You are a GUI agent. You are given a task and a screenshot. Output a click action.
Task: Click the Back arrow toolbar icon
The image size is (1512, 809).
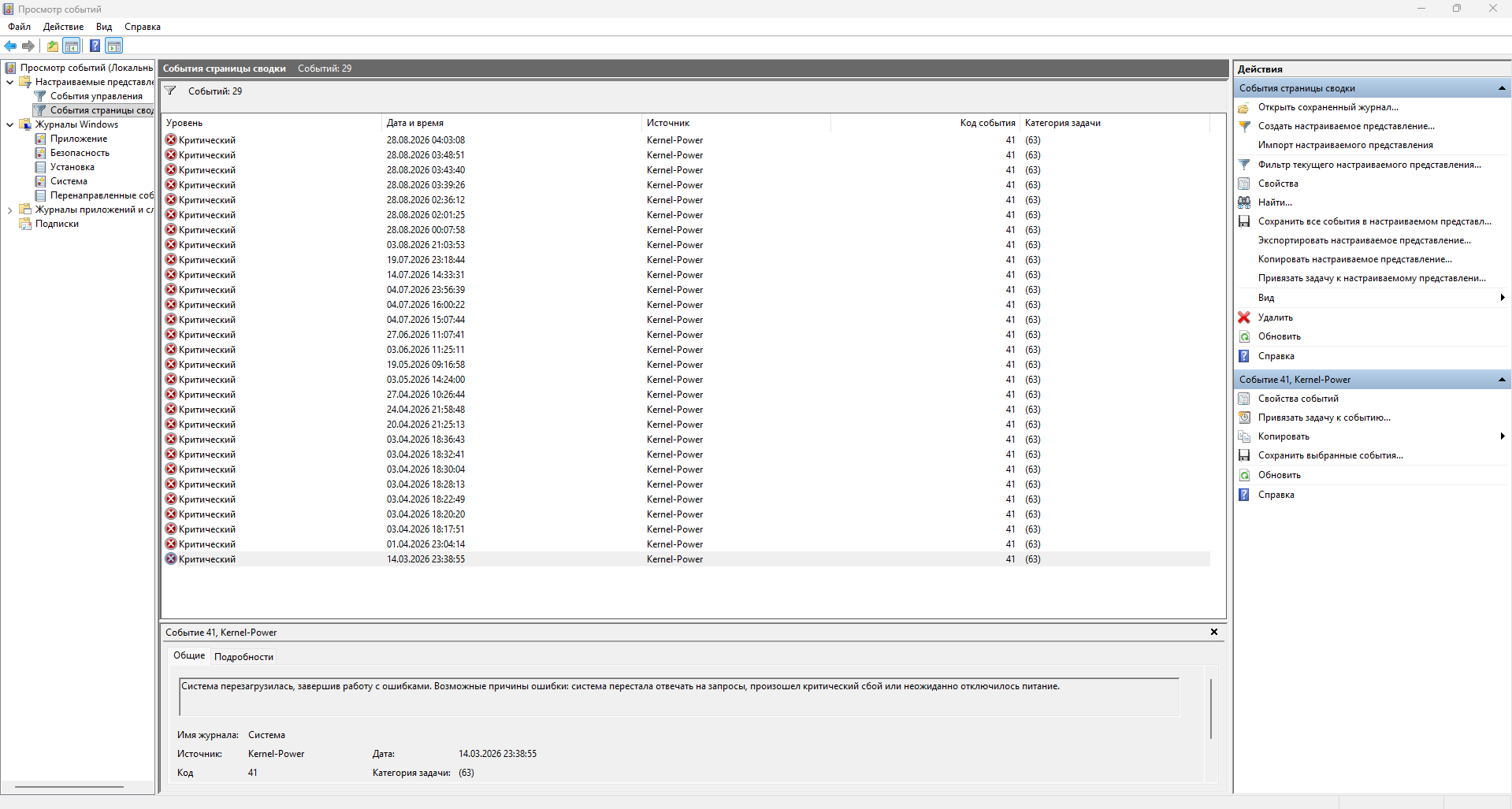coord(11,46)
